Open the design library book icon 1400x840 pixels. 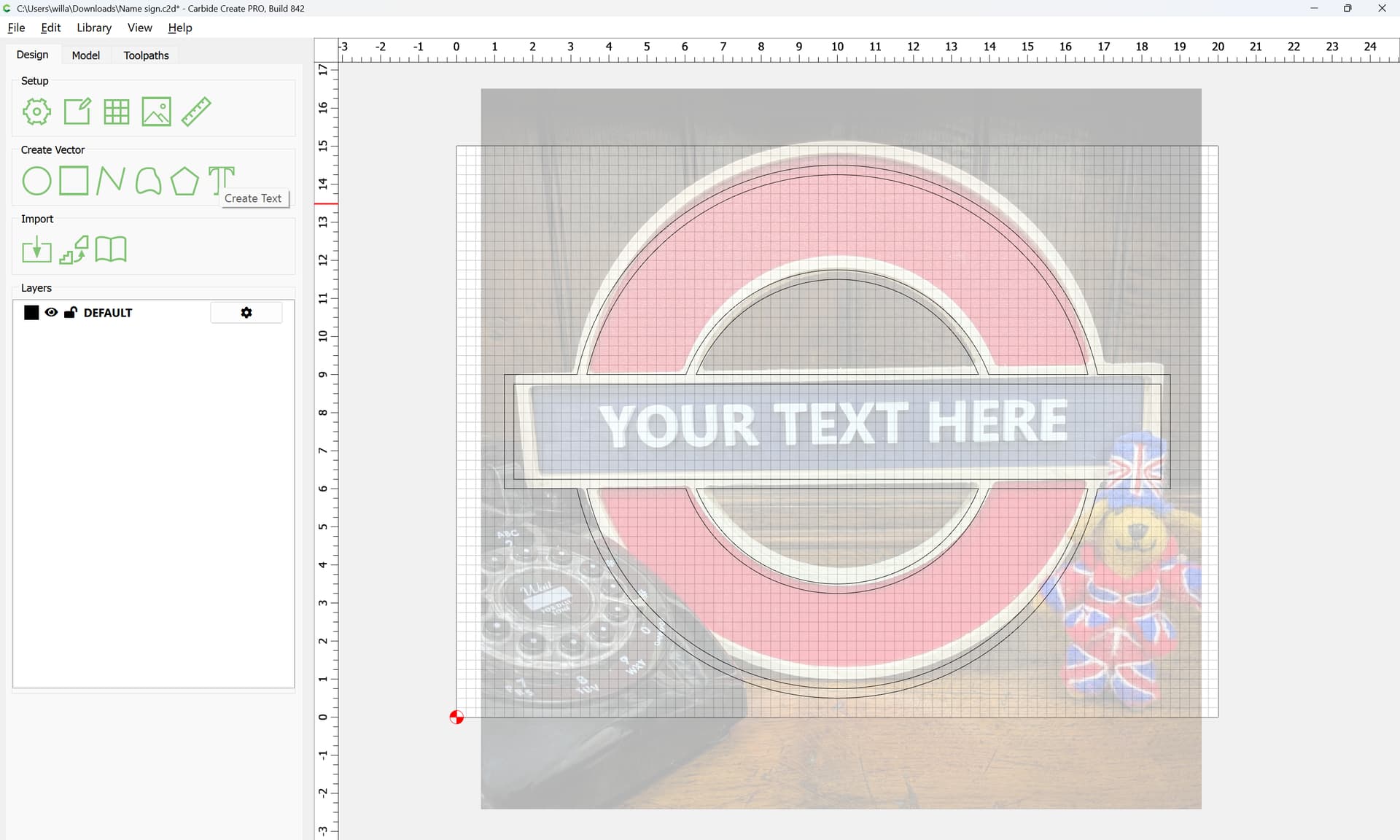click(111, 249)
